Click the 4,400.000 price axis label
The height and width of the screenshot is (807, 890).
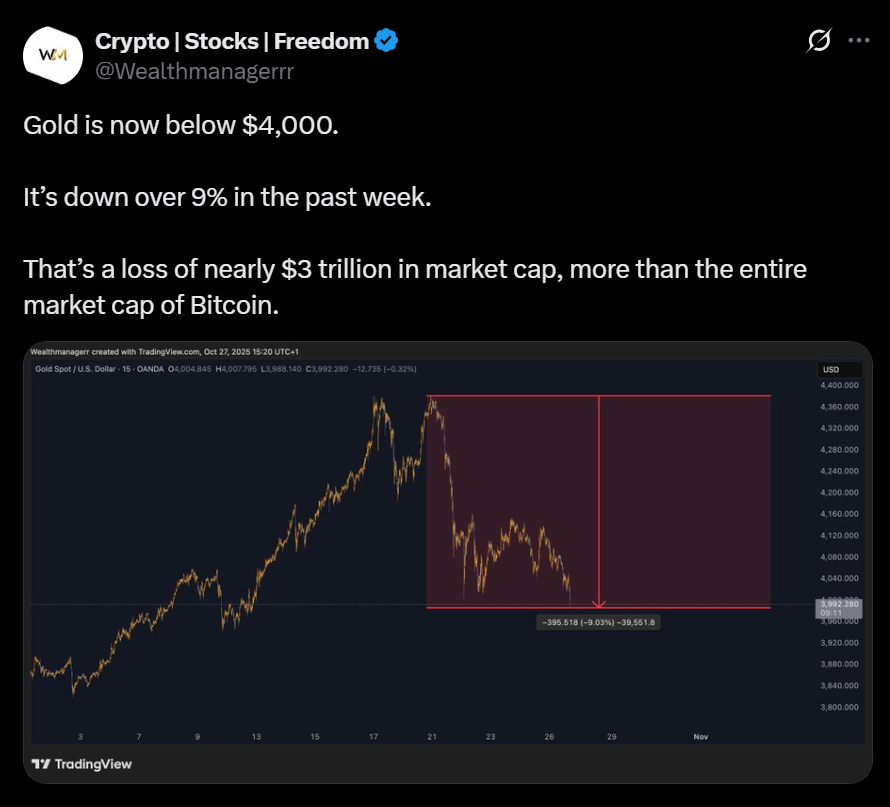(837, 385)
